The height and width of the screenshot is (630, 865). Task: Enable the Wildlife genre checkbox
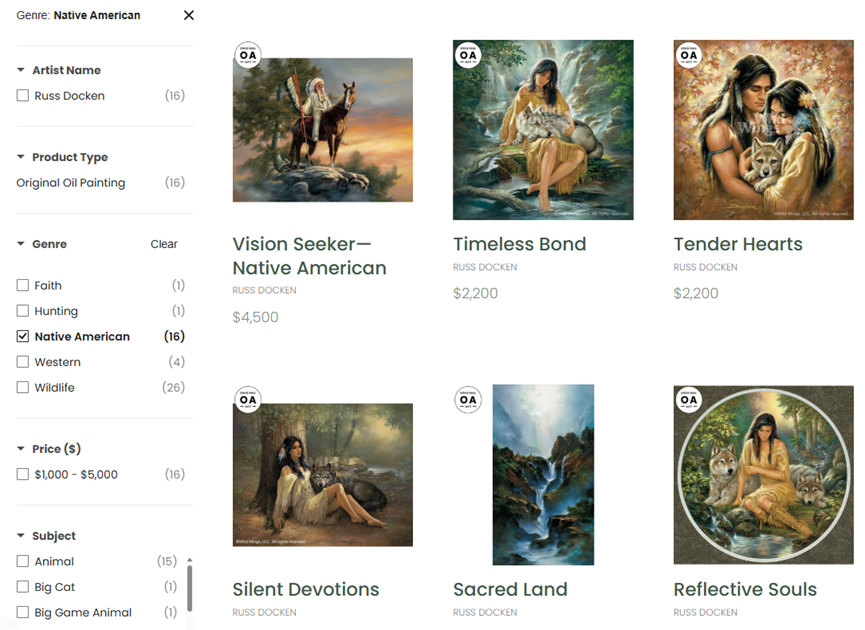pyautogui.click(x=23, y=388)
